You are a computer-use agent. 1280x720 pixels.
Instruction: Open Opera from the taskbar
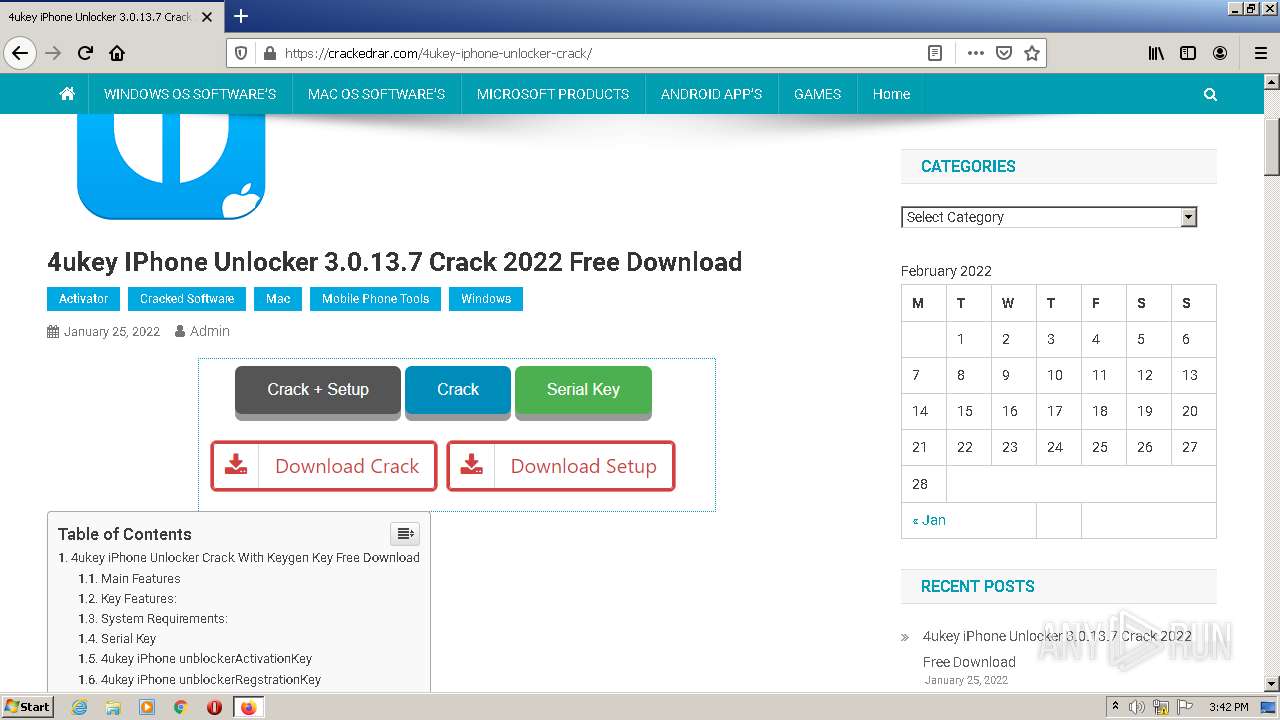coord(214,707)
